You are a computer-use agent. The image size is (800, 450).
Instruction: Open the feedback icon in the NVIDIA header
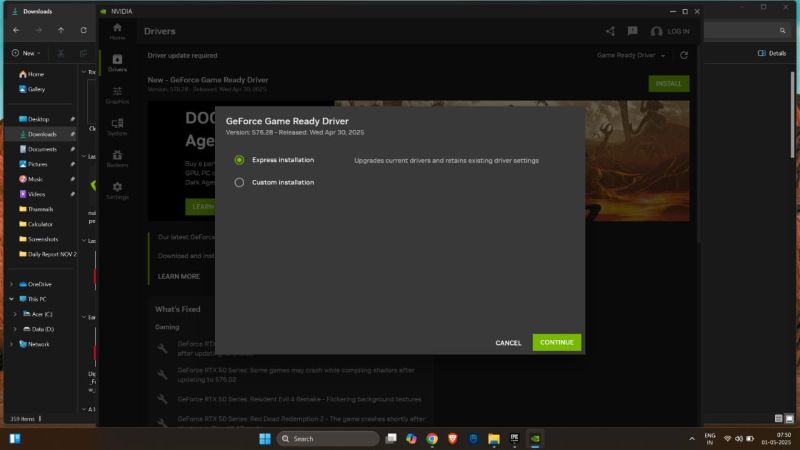coord(633,31)
